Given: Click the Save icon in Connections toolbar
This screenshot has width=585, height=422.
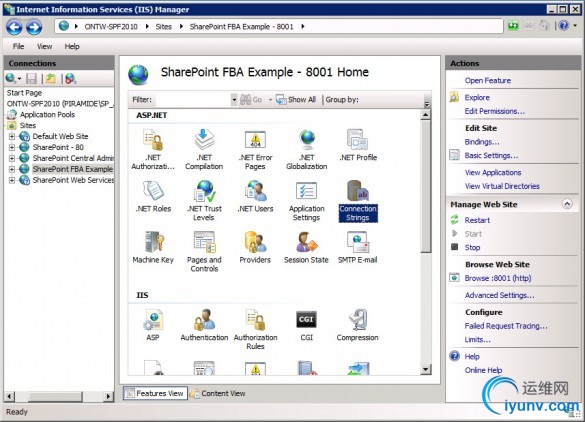Looking at the screenshot, I should tap(31, 78).
